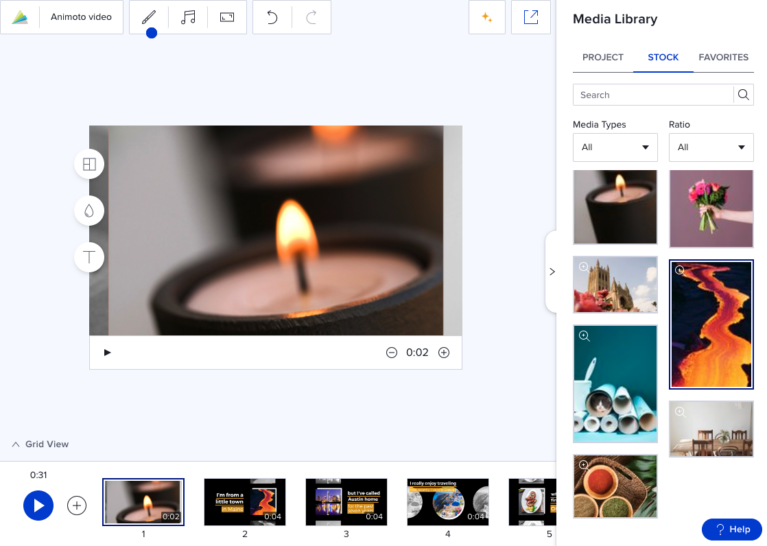Viewport: 767px width, 546px height.
Task: Click the Animoto video title
Action: (x=81, y=17)
